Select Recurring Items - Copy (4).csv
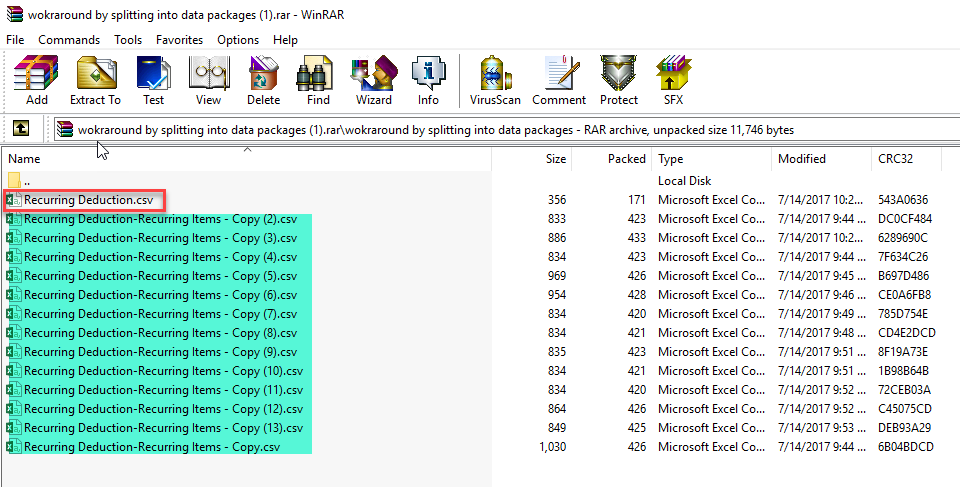The width and height of the screenshot is (960, 487). (x=160, y=257)
